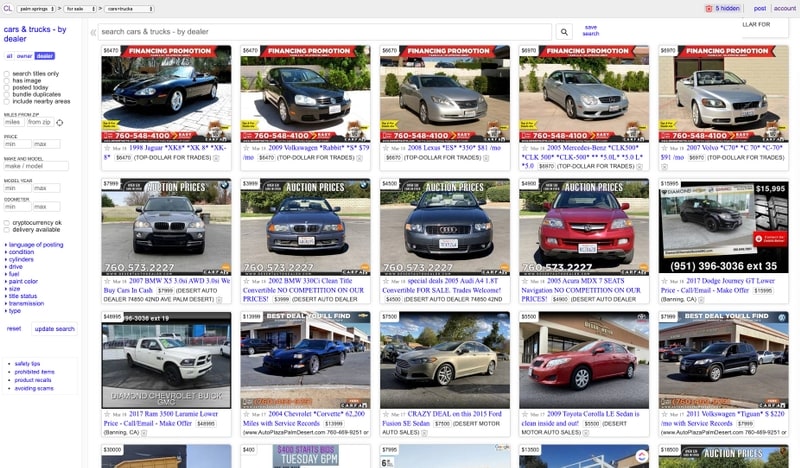This screenshot has height=468, width=800.
Task: Favorite the 2007 BMW X5 listing star
Action: click(107, 281)
